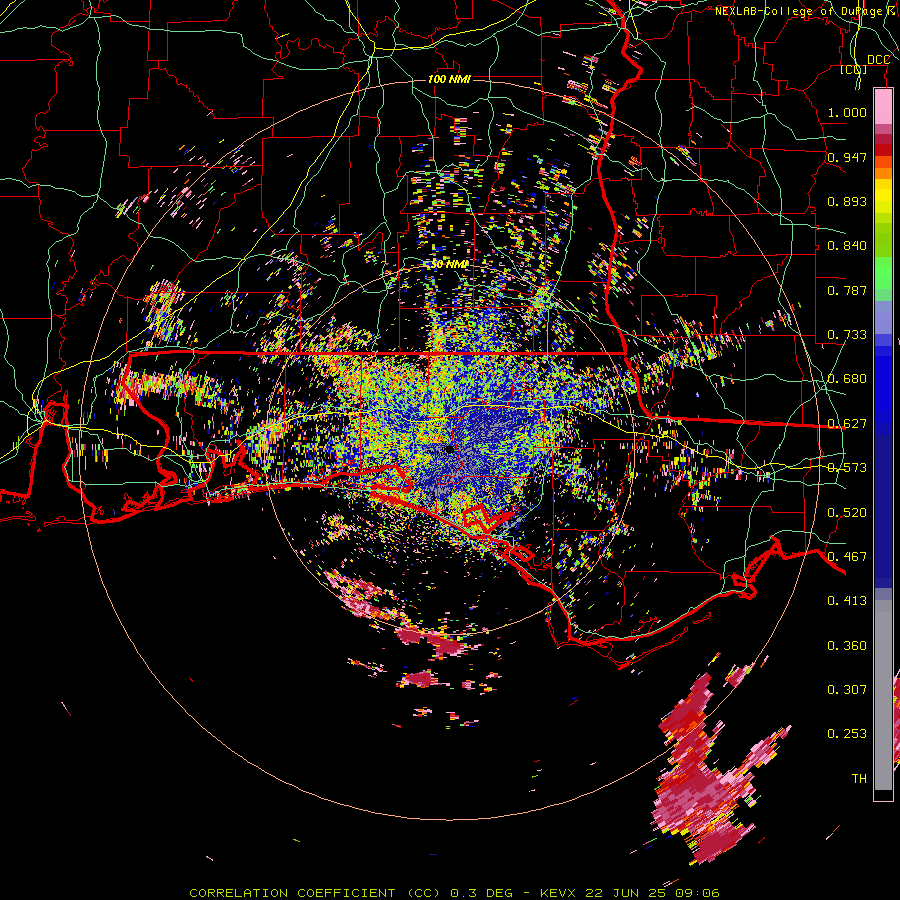The height and width of the screenshot is (900, 900).
Task: Click the 0.520 value on the color scale
Action: coord(847,513)
